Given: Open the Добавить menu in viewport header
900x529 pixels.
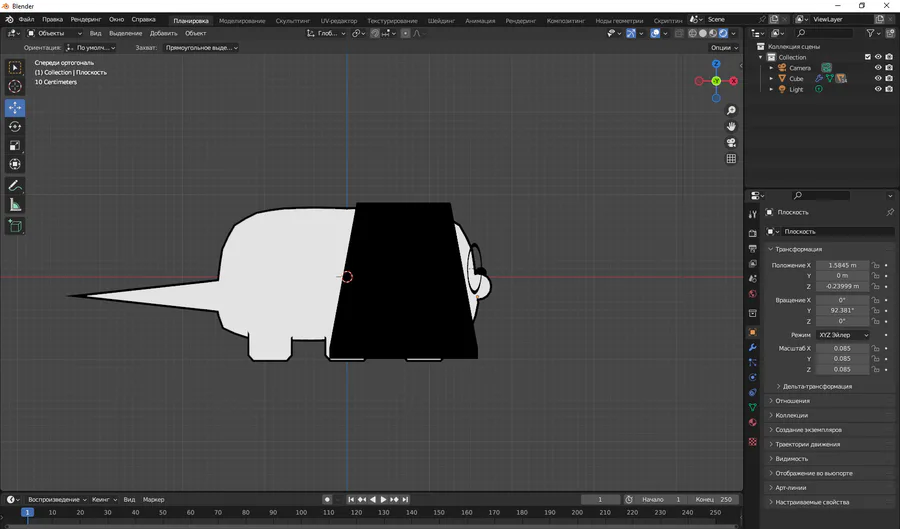Looking at the screenshot, I should point(164,33).
